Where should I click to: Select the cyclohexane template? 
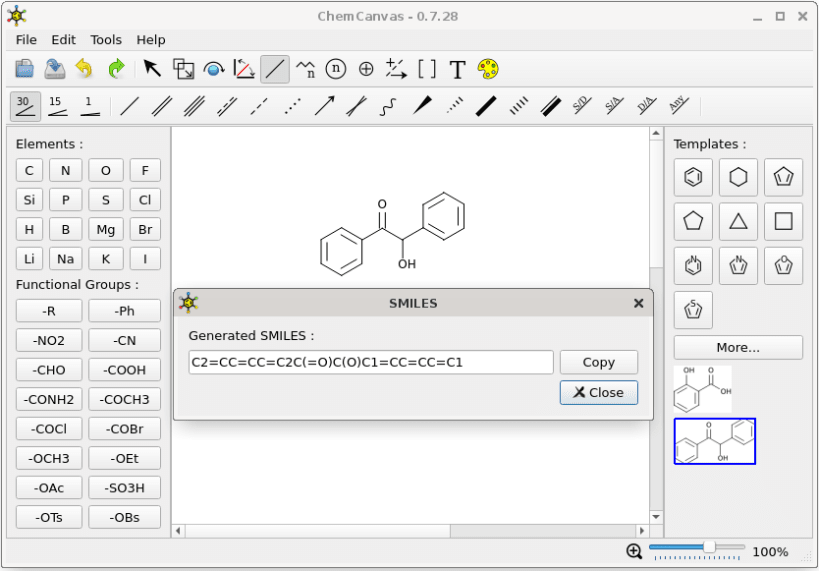pos(738,177)
